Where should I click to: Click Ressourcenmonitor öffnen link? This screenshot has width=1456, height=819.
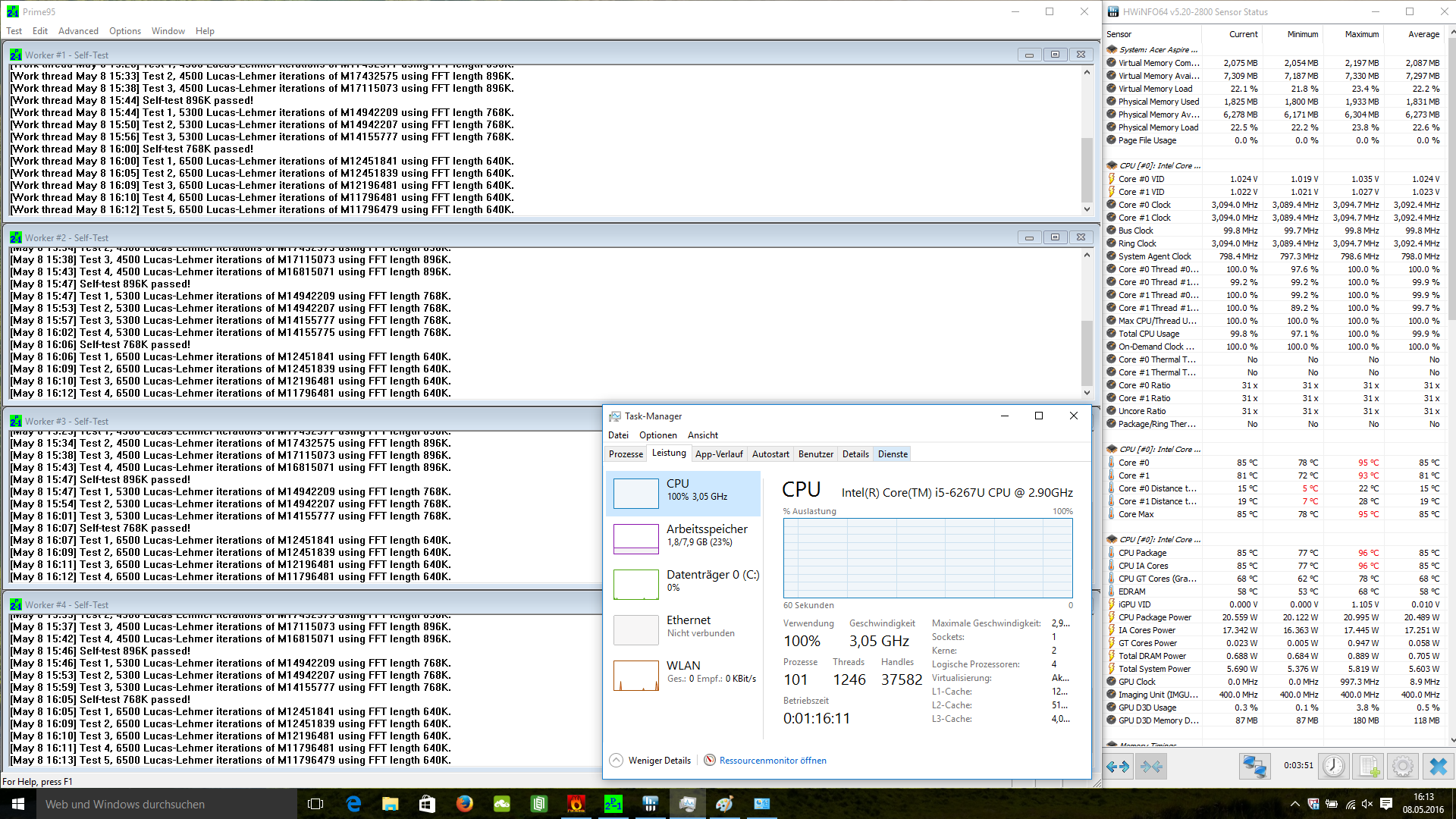pos(772,761)
